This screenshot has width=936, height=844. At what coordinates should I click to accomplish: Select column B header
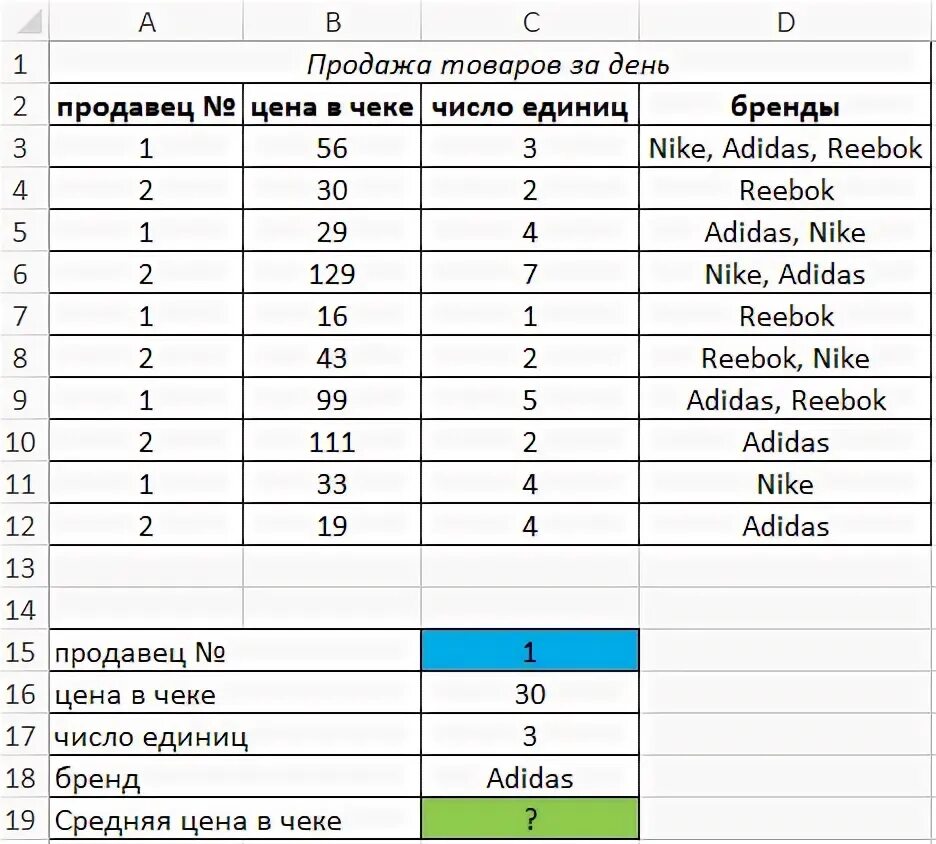pos(332,21)
